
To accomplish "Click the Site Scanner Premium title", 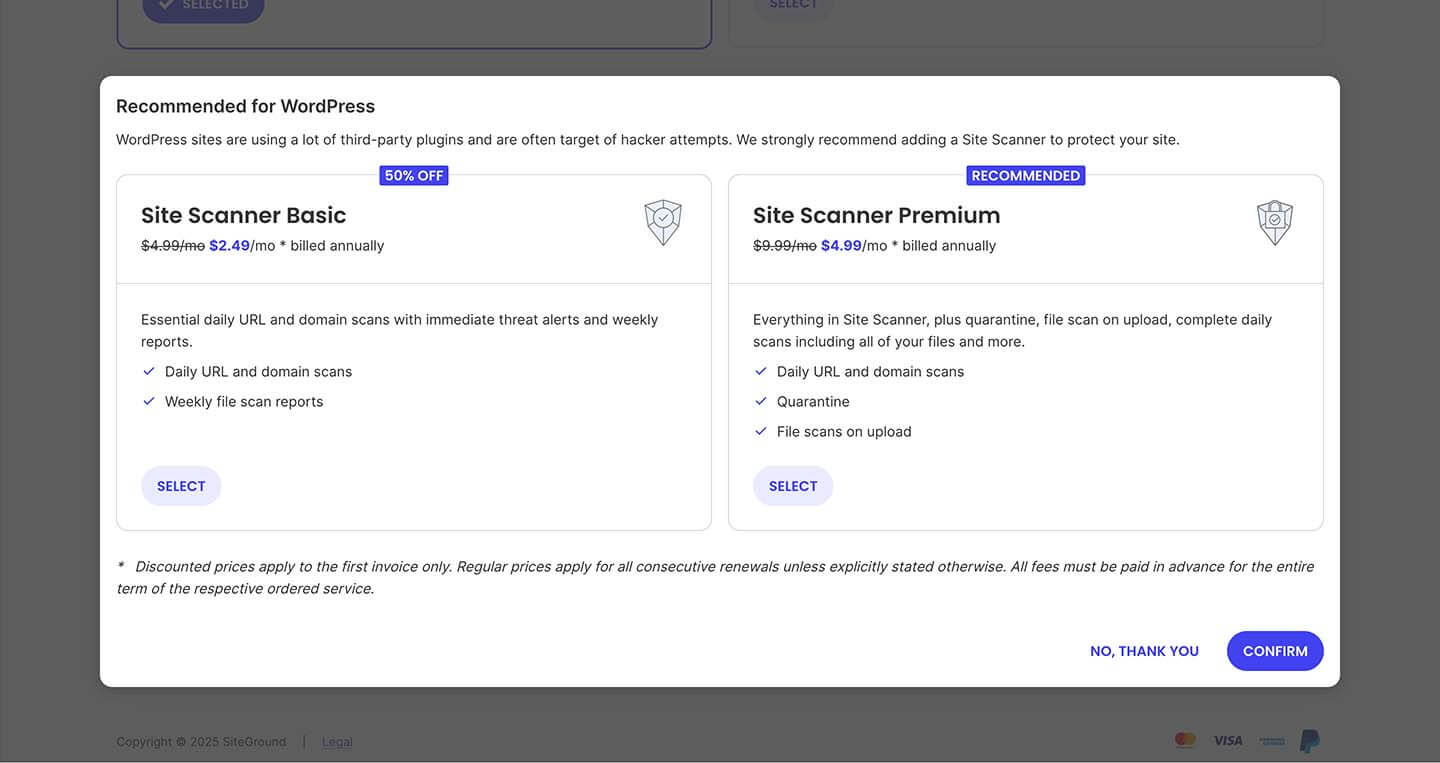I will tap(877, 215).
